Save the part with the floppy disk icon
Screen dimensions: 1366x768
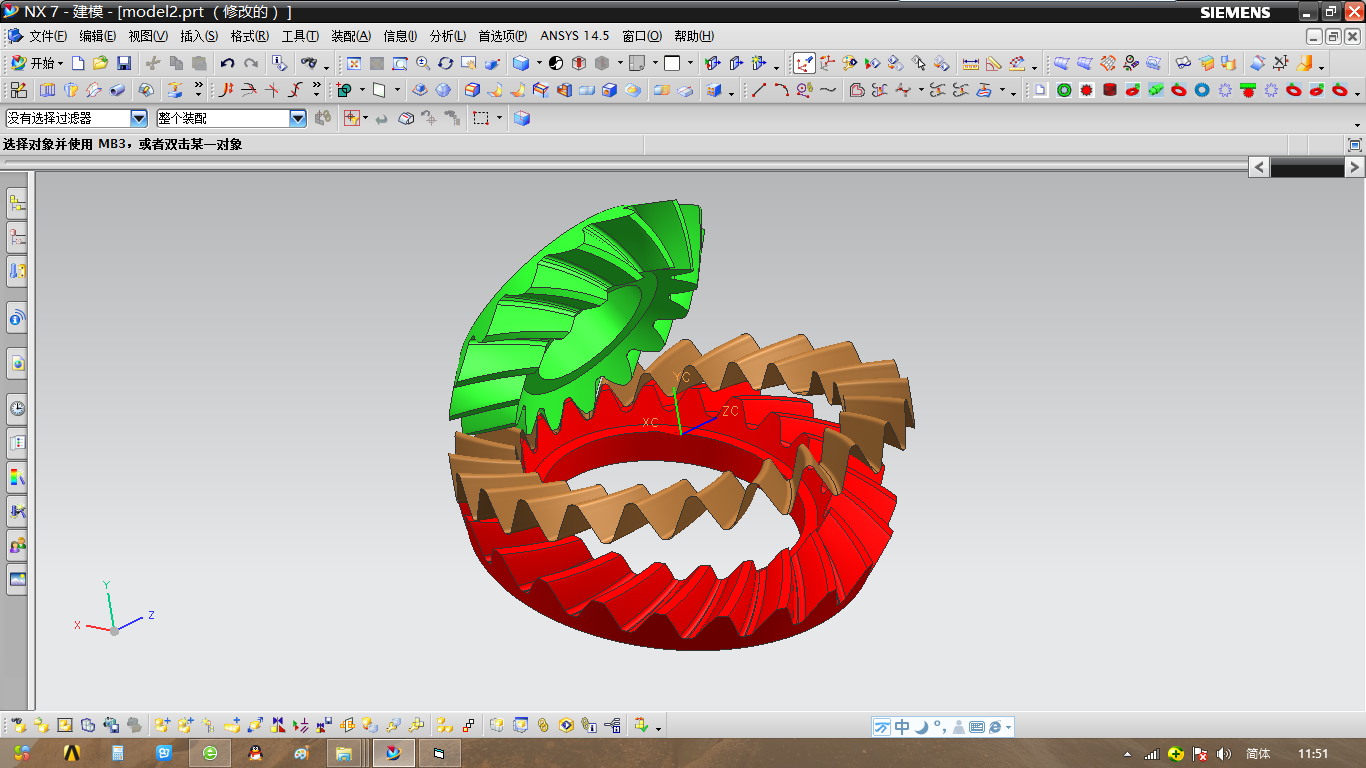tap(124, 63)
